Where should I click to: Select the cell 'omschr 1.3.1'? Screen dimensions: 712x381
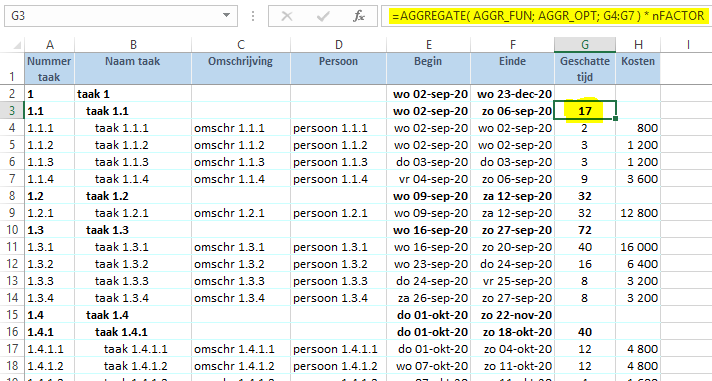[241, 247]
